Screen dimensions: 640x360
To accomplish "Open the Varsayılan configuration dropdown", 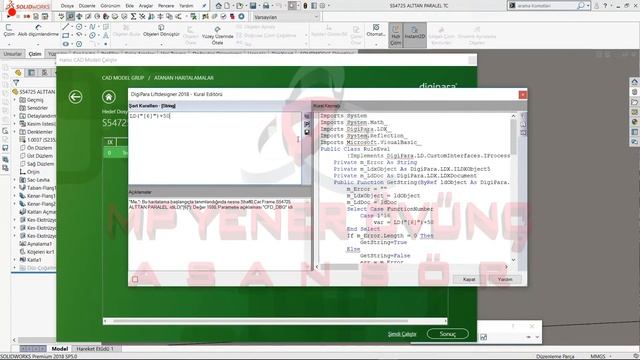I will 286,17.
